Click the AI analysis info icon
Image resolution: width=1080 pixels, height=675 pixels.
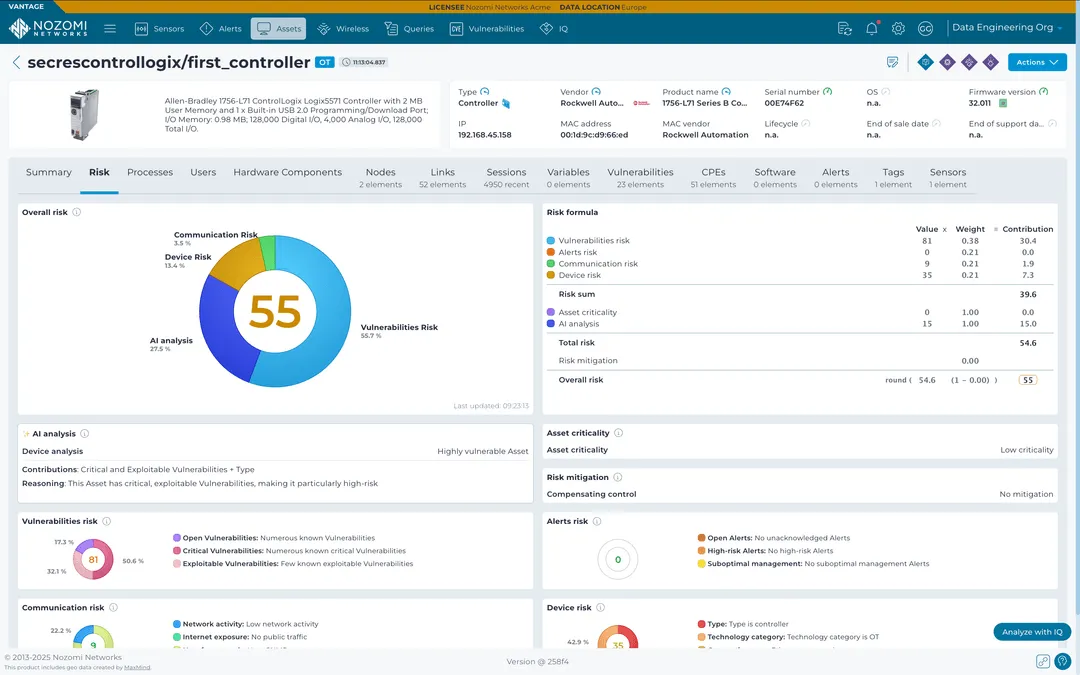(x=85, y=434)
